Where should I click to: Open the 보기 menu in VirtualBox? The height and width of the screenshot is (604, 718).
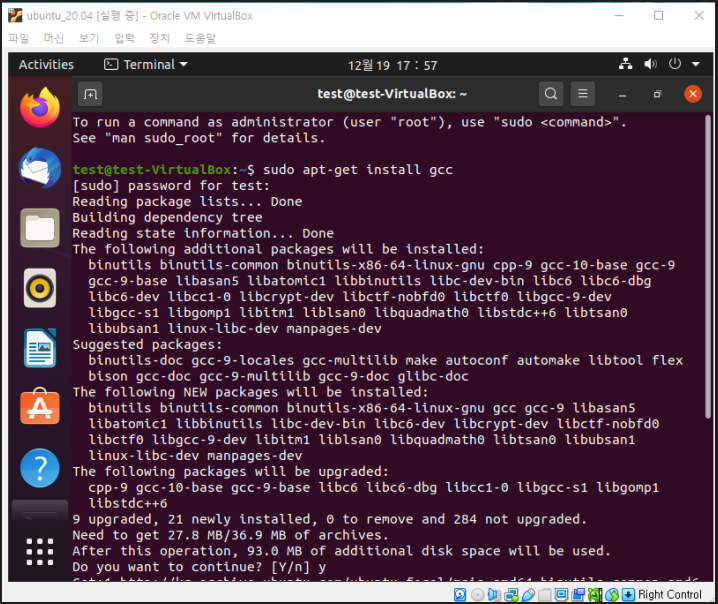point(89,38)
